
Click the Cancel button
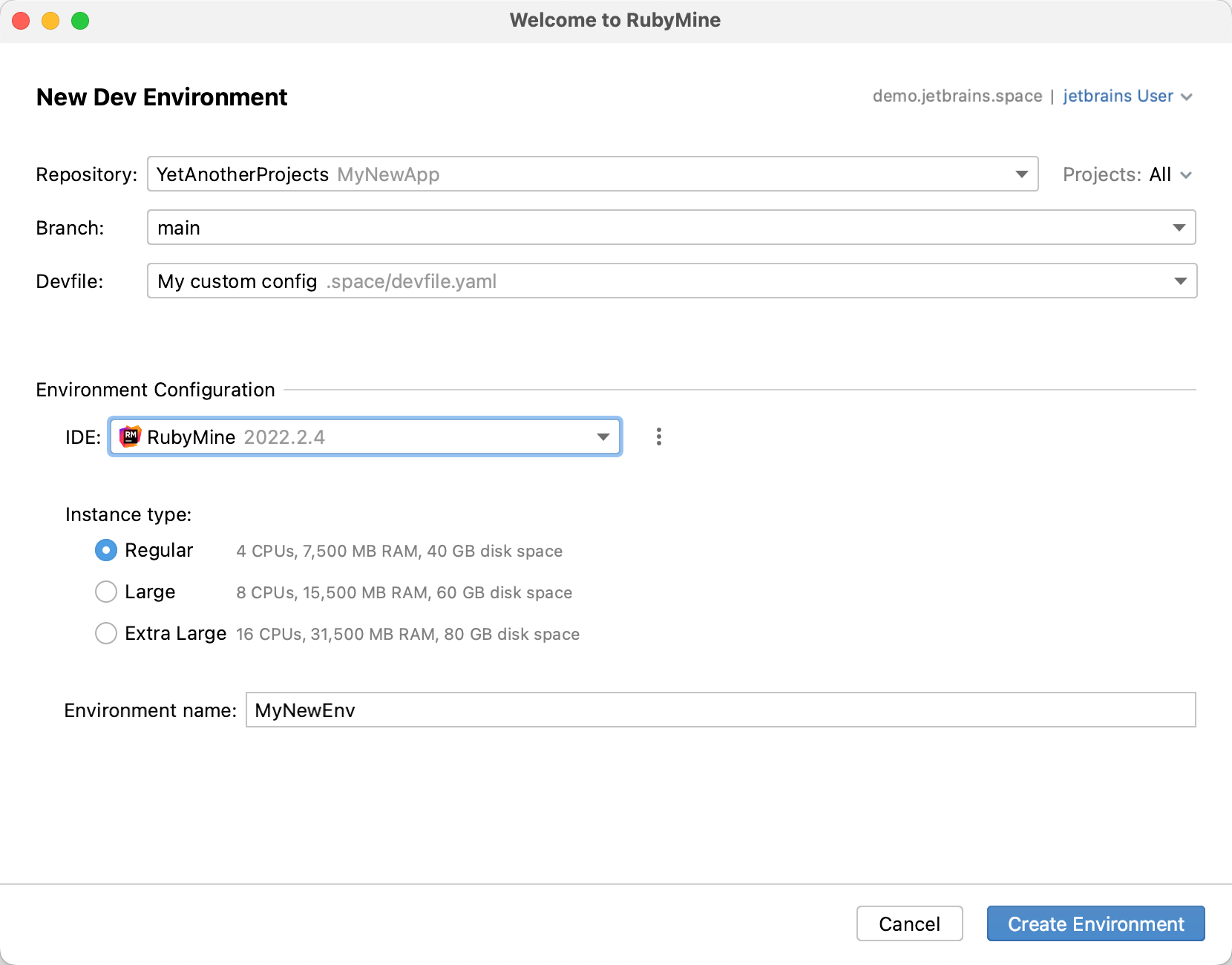[909, 923]
